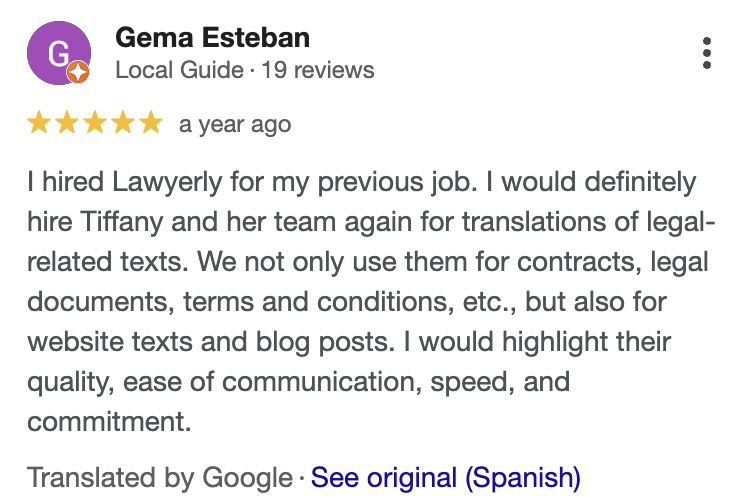This screenshot has width=752, height=498.
Task: Click the fifth rating star
Action: (150, 123)
